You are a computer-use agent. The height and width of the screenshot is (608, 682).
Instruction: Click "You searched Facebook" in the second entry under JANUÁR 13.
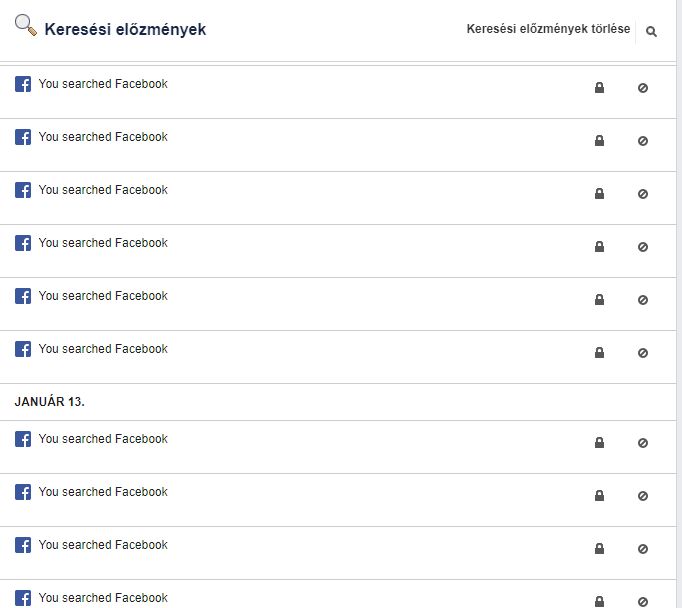coord(103,492)
